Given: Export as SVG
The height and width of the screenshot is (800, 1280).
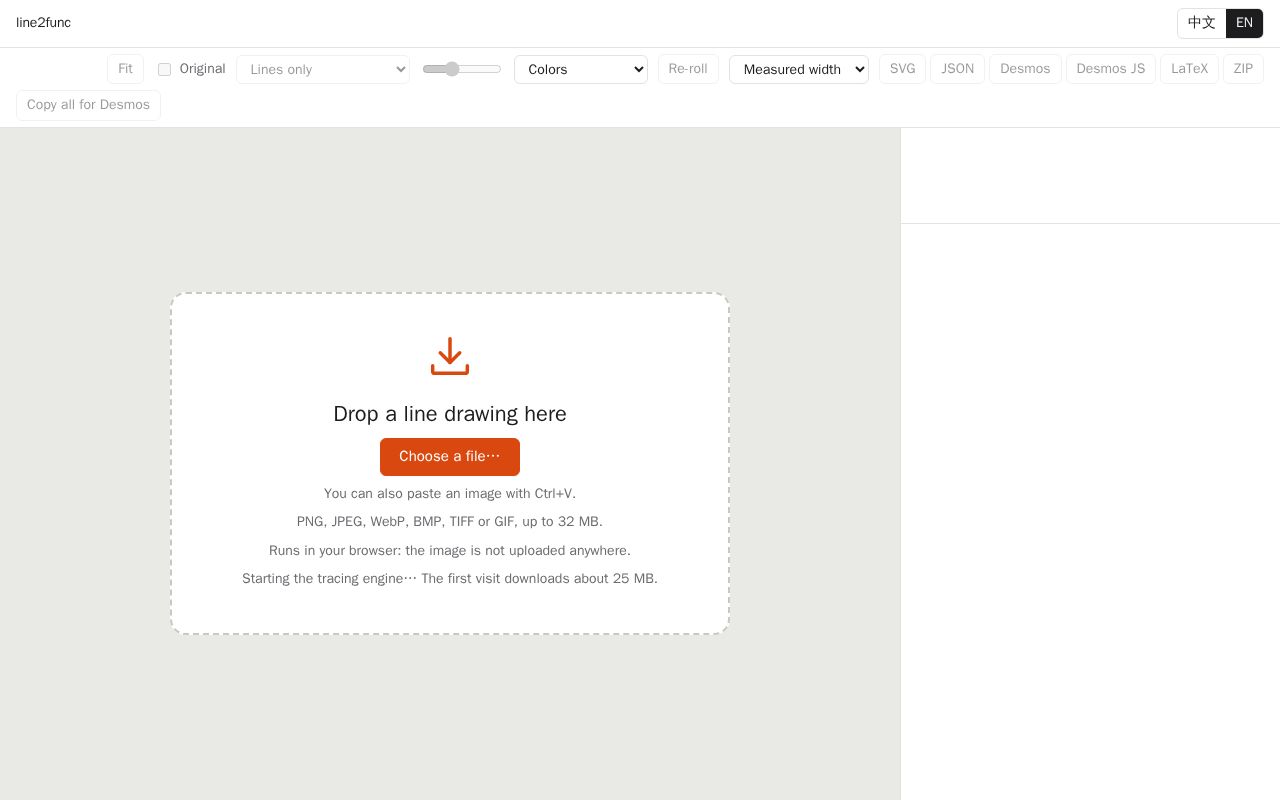Looking at the screenshot, I should pyautogui.click(x=902, y=69).
